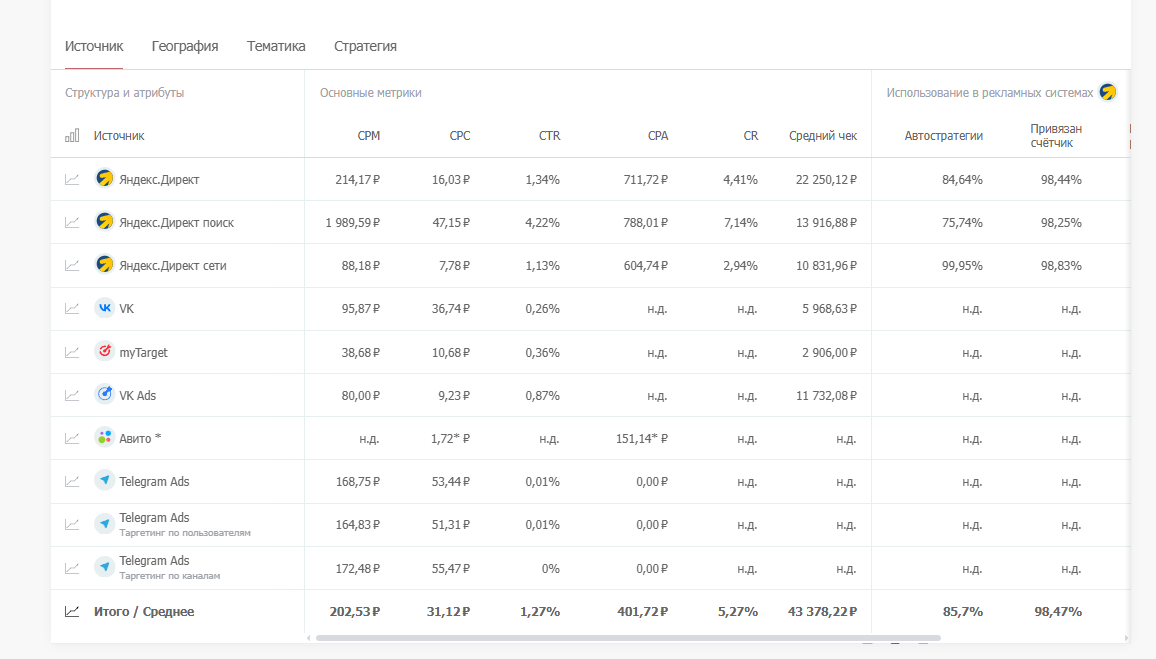Click the Telegram Ads source name
Image resolution: width=1156 pixels, height=659 pixels.
point(154,481)
